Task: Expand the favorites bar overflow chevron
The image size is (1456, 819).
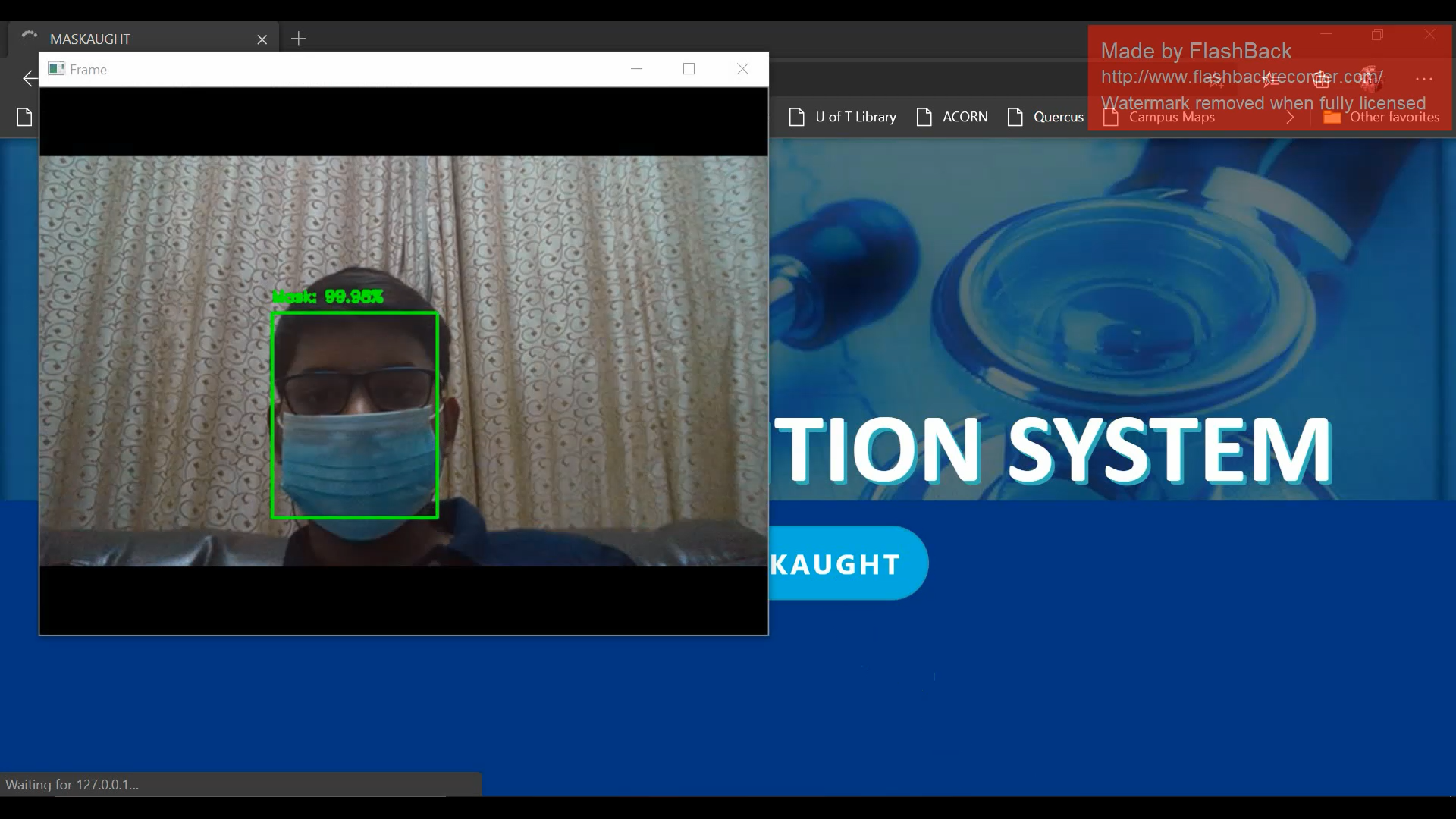Action: point(1290,117)
